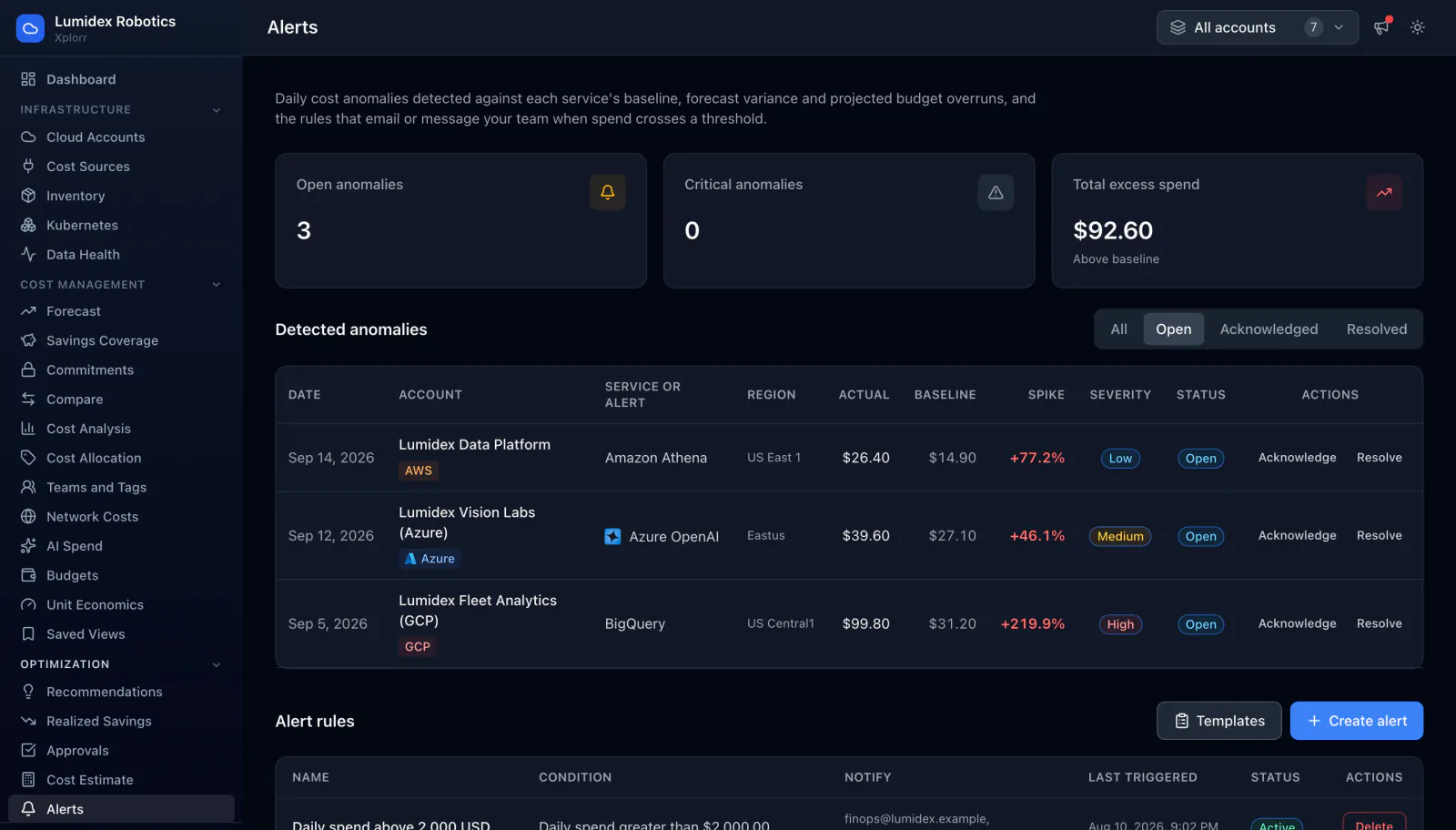The height and width of the screenshot is (830, 1456).
Task: Acknowledge the Azure OpenAI anomaly
Action: 1297,536
